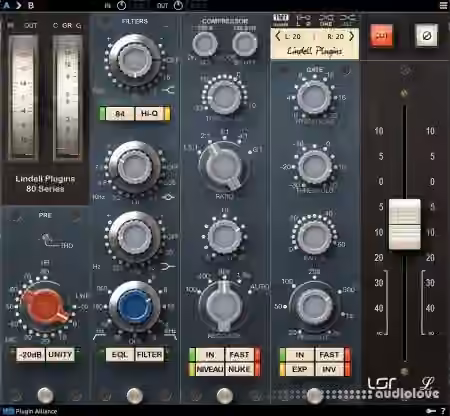This screenshot has width=450, height=416.
Task: Select the ALL channel link icon
Action: (x=348, y=20)
